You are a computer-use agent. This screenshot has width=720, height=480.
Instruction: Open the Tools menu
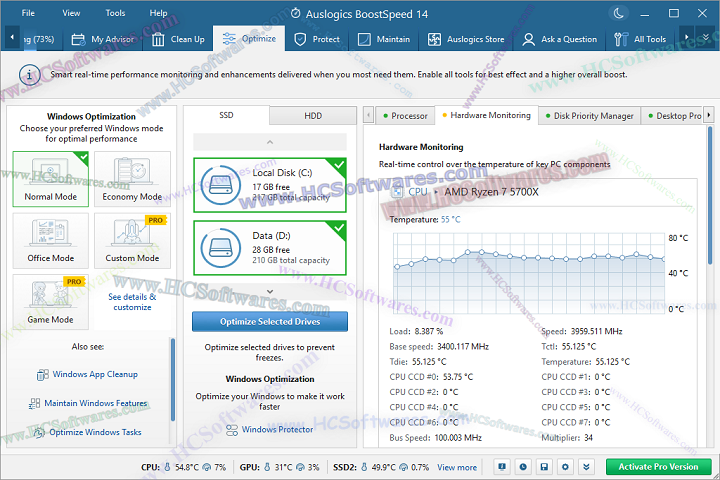[x=115, y=13]
